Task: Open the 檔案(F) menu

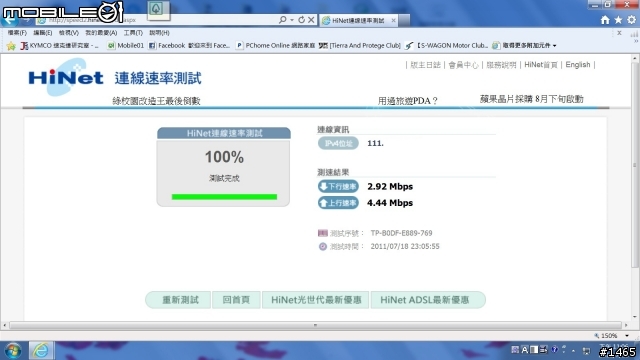Action: [x=17, y=33]
